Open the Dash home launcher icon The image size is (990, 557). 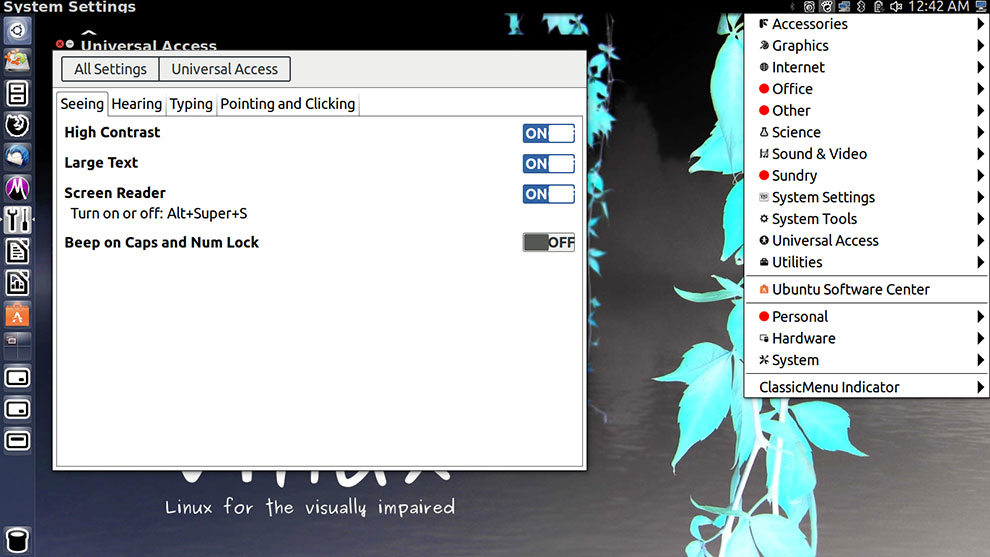(17, 30)
